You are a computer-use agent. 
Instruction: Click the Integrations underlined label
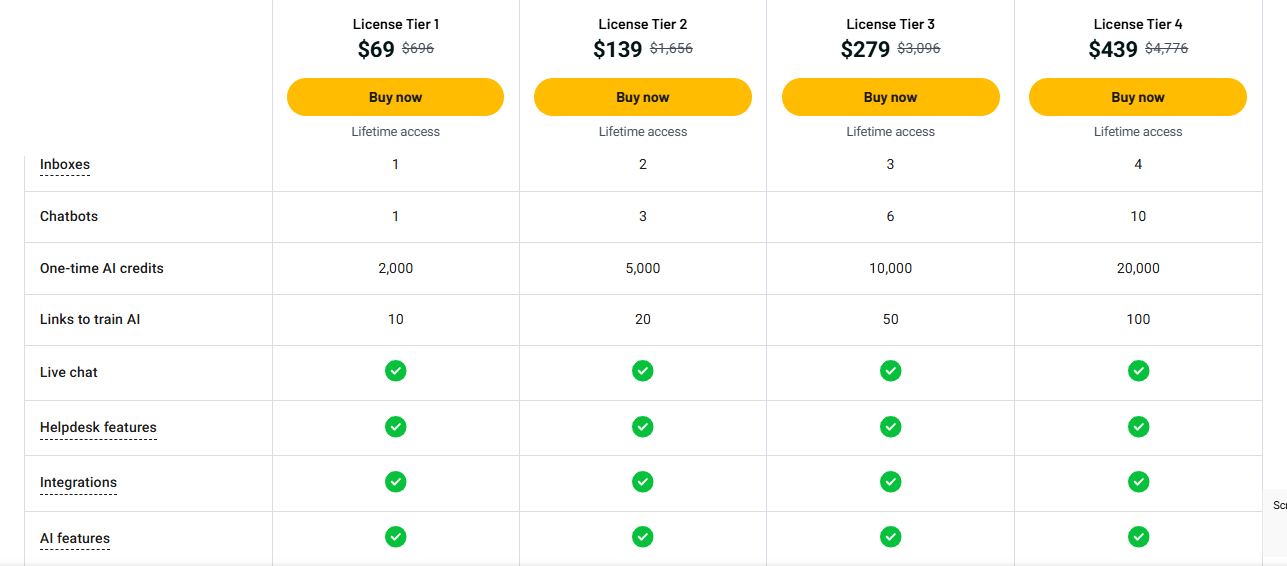point(78,482)
